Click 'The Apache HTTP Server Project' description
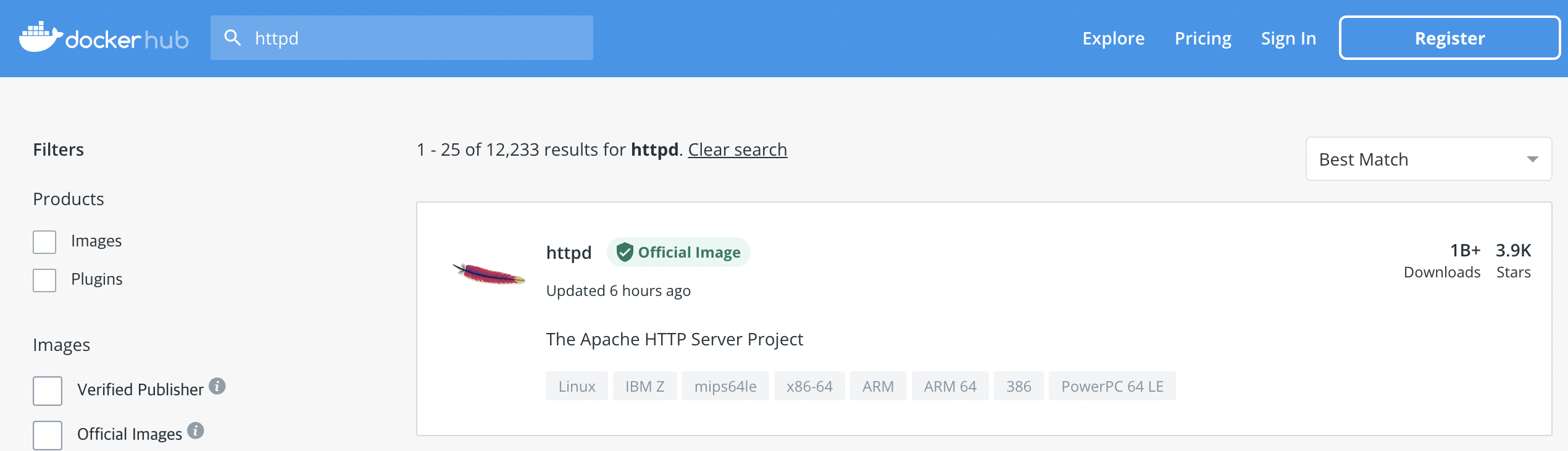 click(x=674, y=339)
